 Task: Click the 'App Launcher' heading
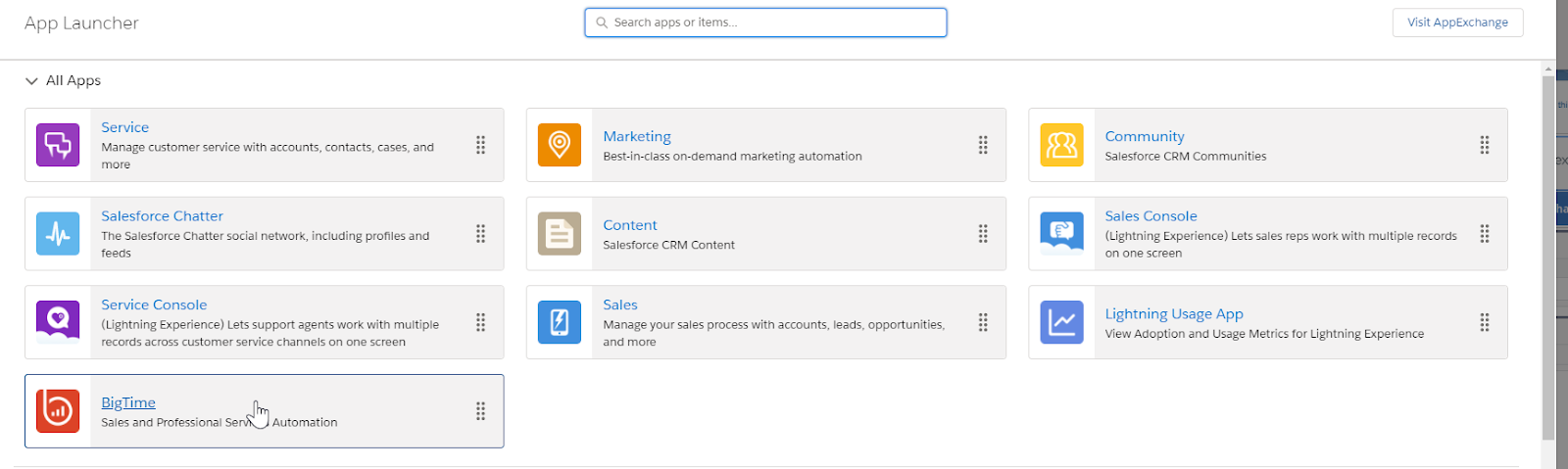pos(81,23)
